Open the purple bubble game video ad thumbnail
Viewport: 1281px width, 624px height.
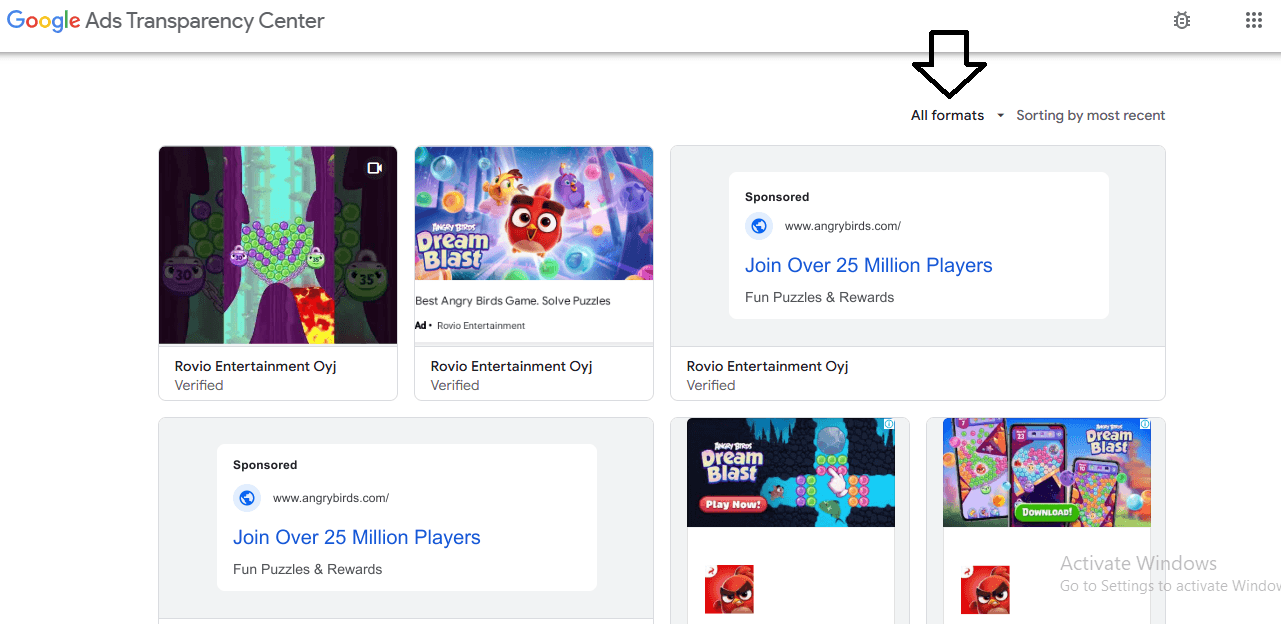(x=278, y=246)
